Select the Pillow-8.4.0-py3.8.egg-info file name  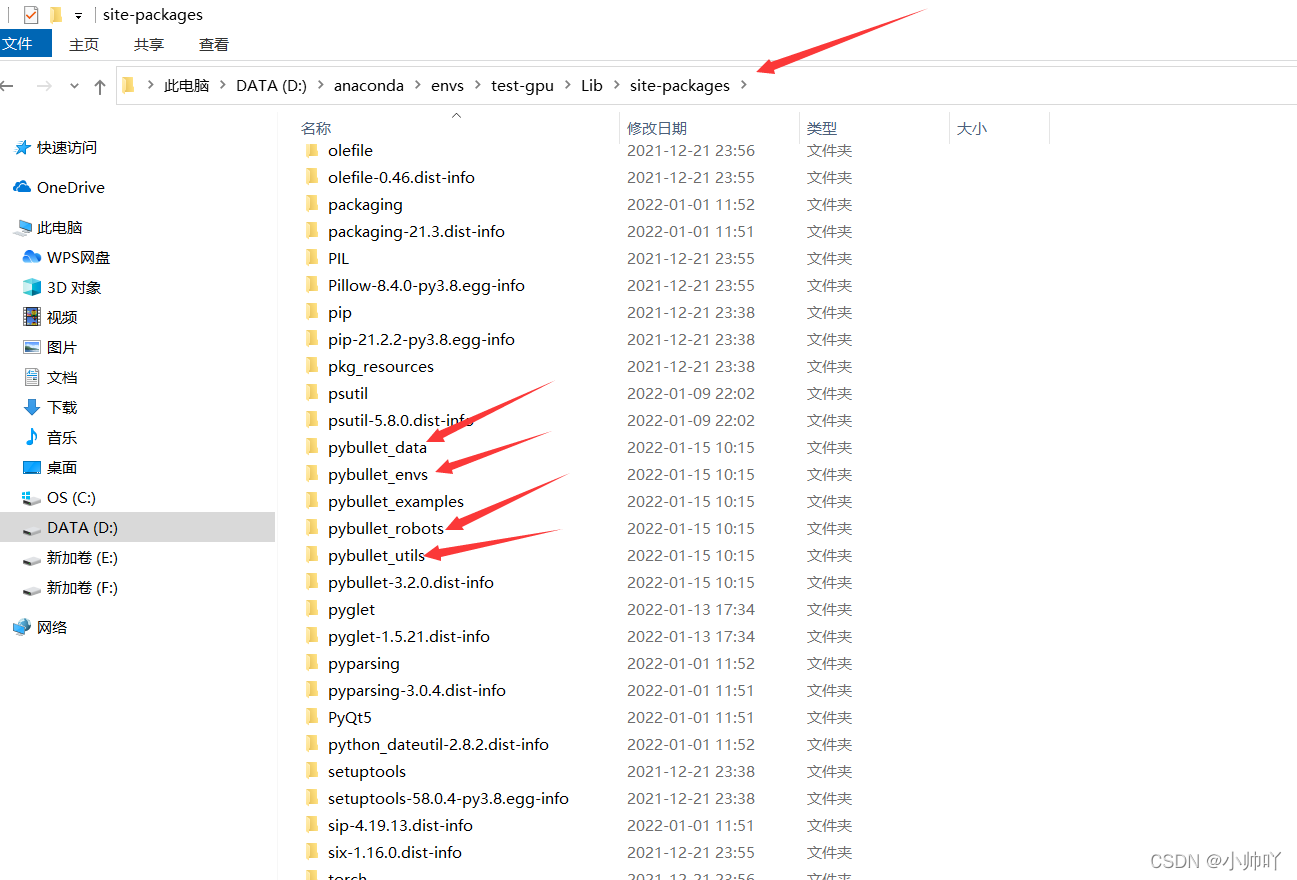[426, 285]
